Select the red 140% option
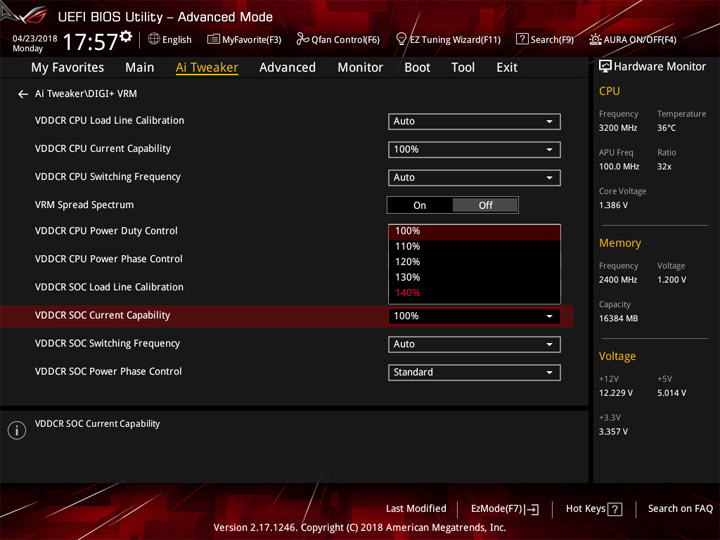Image resolution: width=720 pixels, height=540 pixels. pyautogui.click(x=474, y=293)
